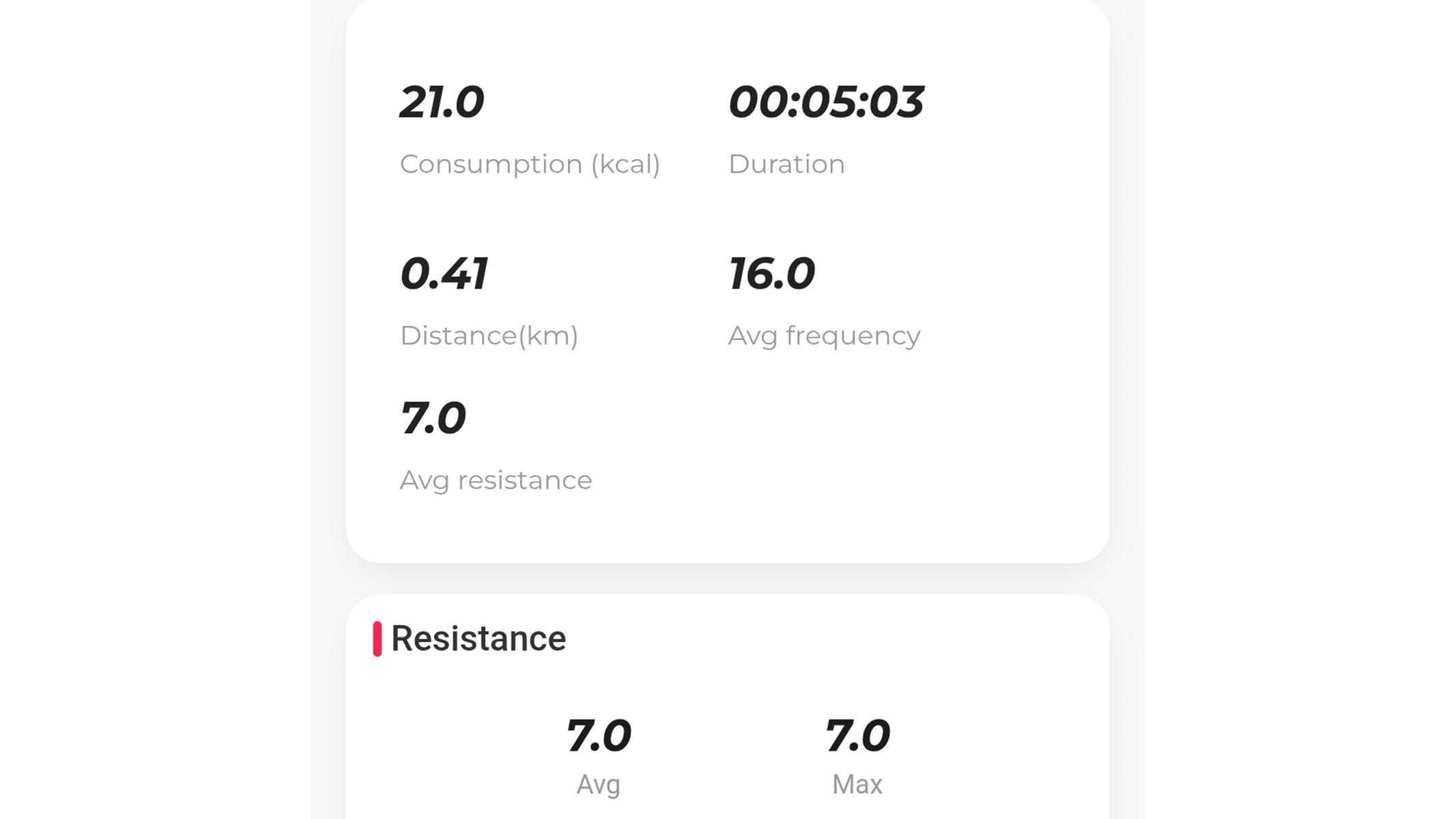Select the Max value 7.0 under Resistance
The image size is (1456, 819).
tap(857, 735)
